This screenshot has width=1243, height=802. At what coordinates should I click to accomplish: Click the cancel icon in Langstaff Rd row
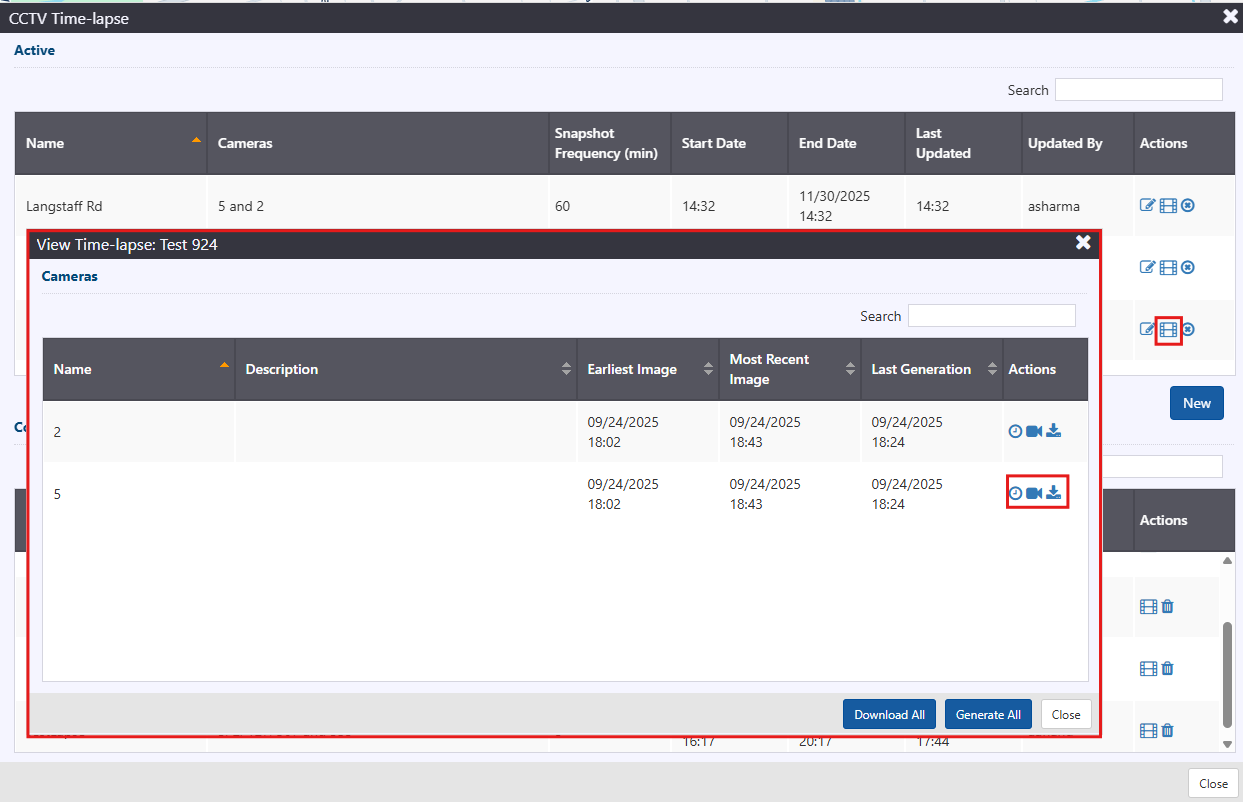(1188, 206)
